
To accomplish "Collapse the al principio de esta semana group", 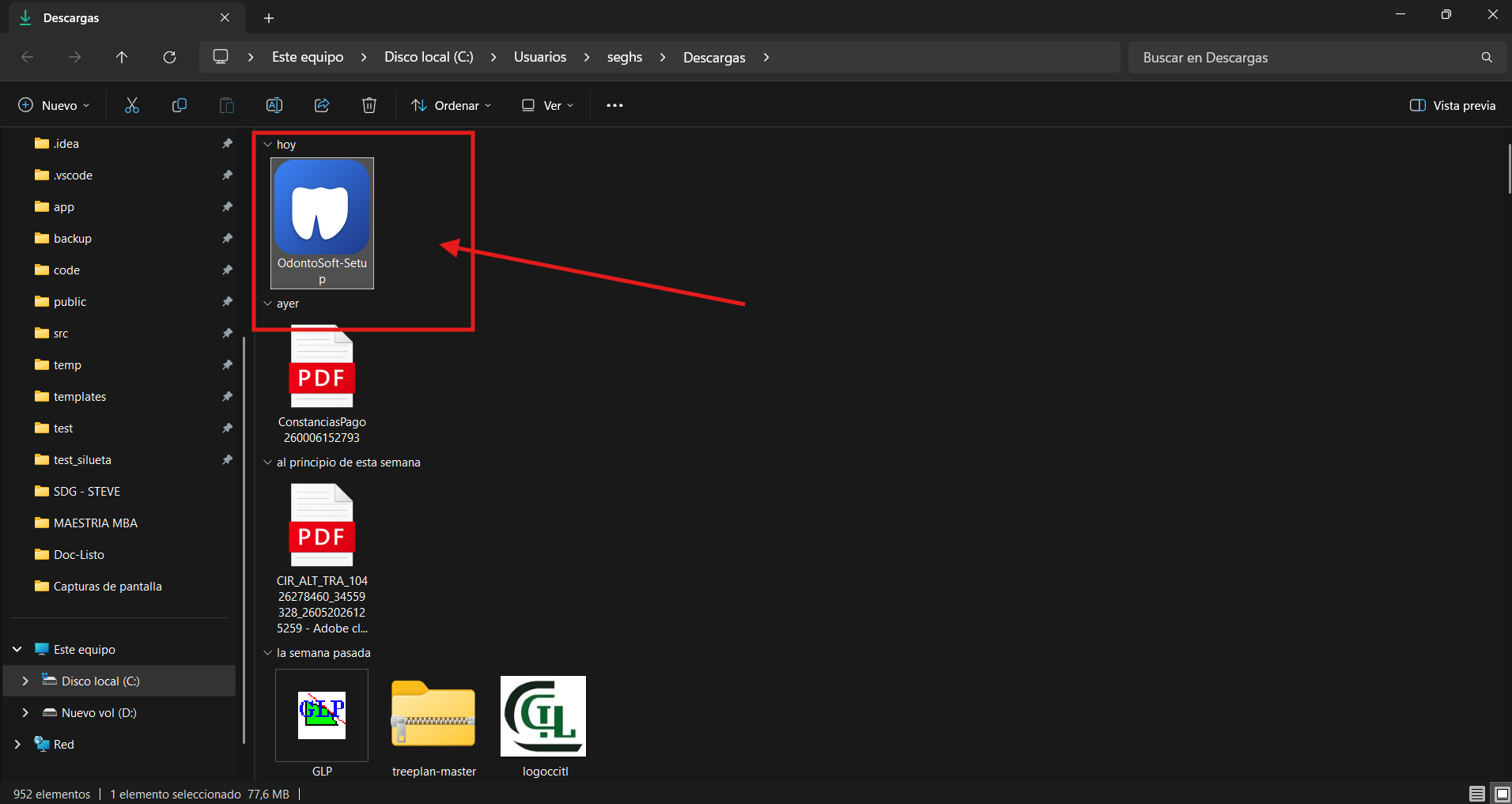I will [x=267, y=462].
